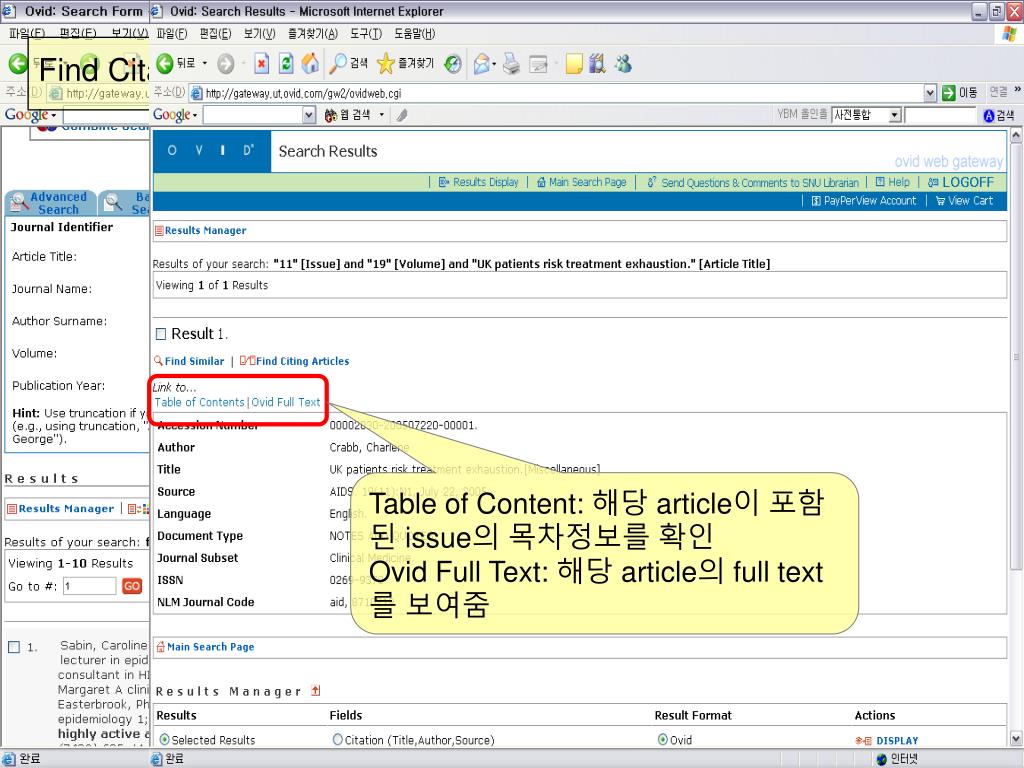
Task: Stop page loading with the red X icon
Action: tap(261, 63)
